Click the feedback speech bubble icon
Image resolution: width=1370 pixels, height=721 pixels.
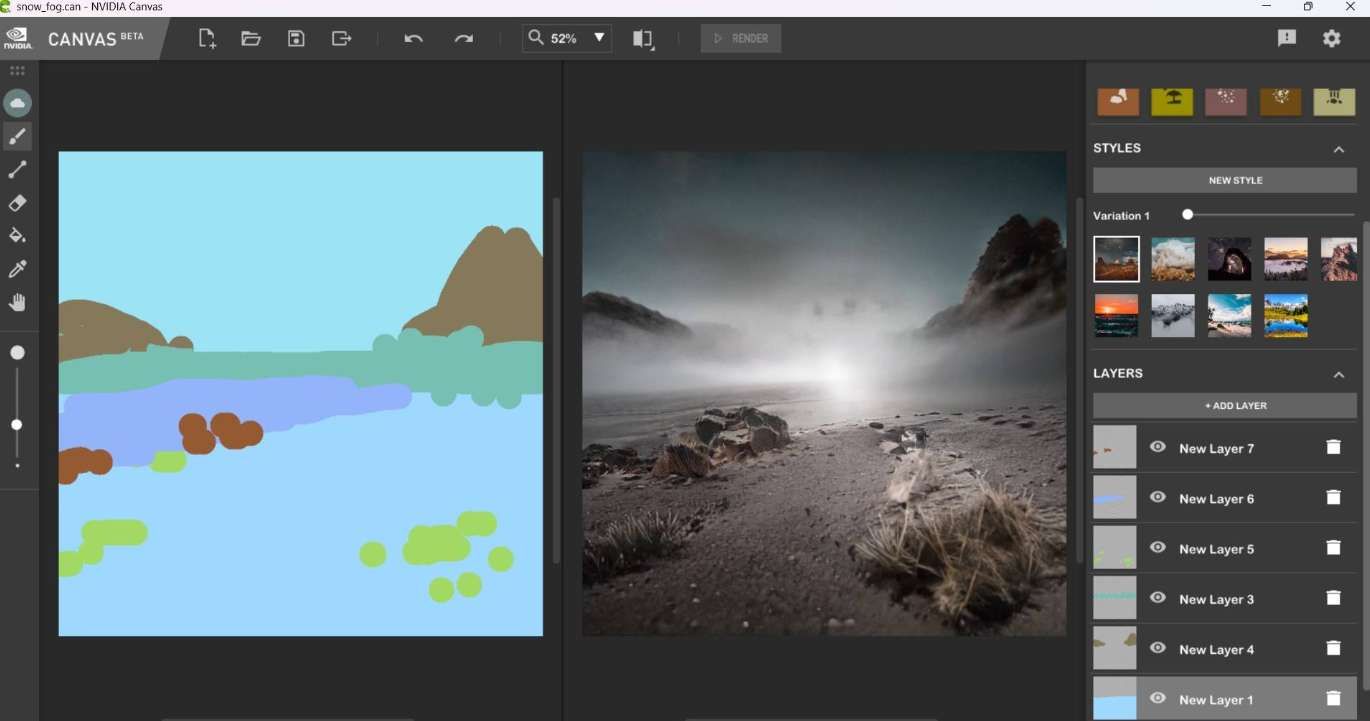(1286, 38)
